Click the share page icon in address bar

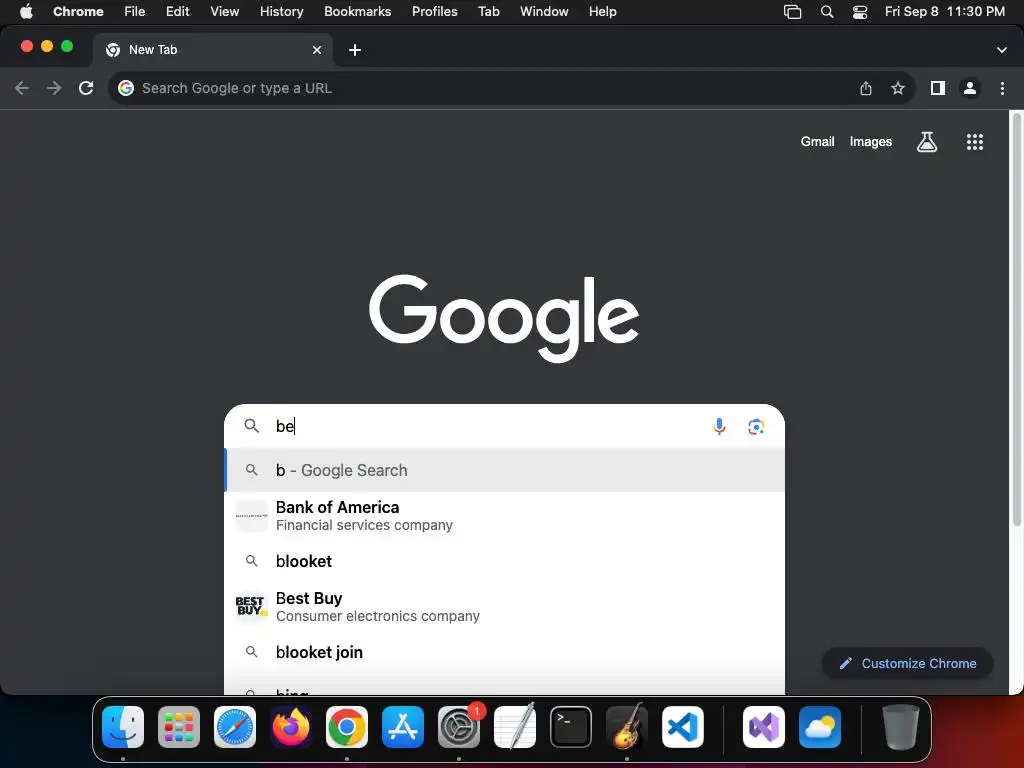pos(866,88)
